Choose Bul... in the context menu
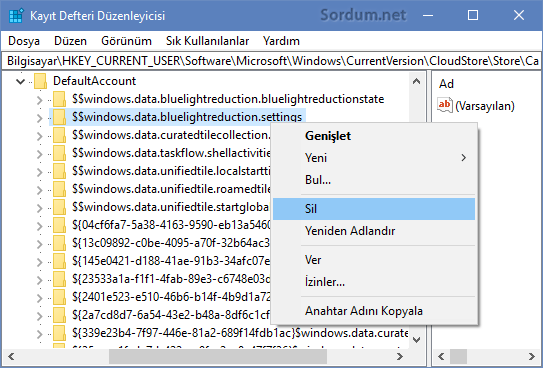The image size is (543, 368). [x=374, y=180]
